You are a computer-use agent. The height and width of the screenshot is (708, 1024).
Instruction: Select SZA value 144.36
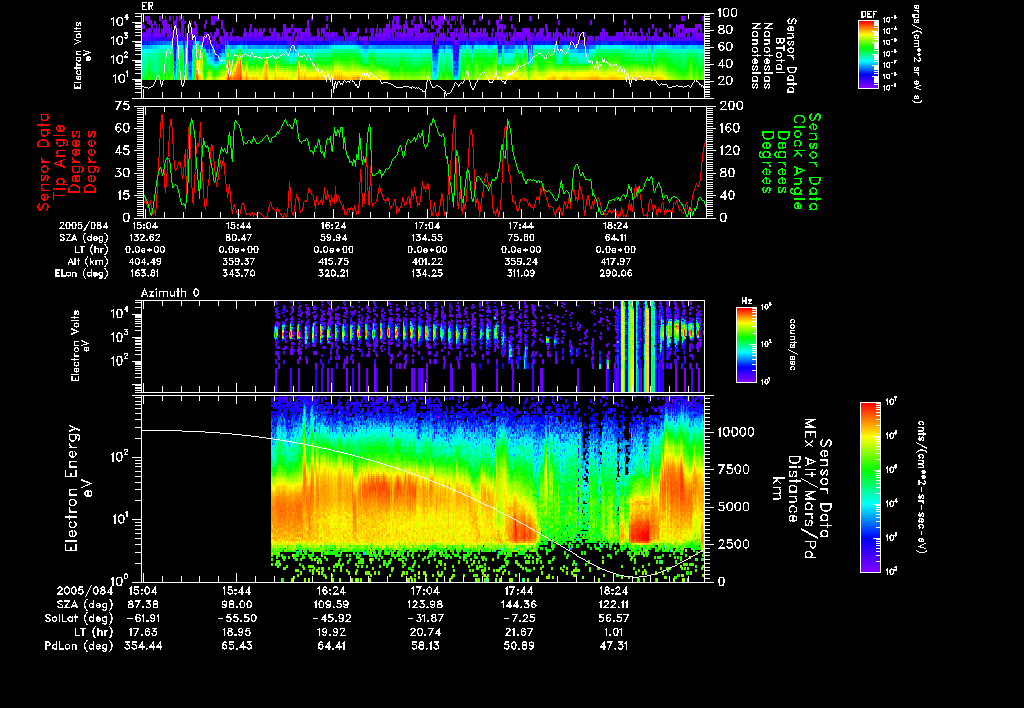pyautogui.click(x=519, y=604)
